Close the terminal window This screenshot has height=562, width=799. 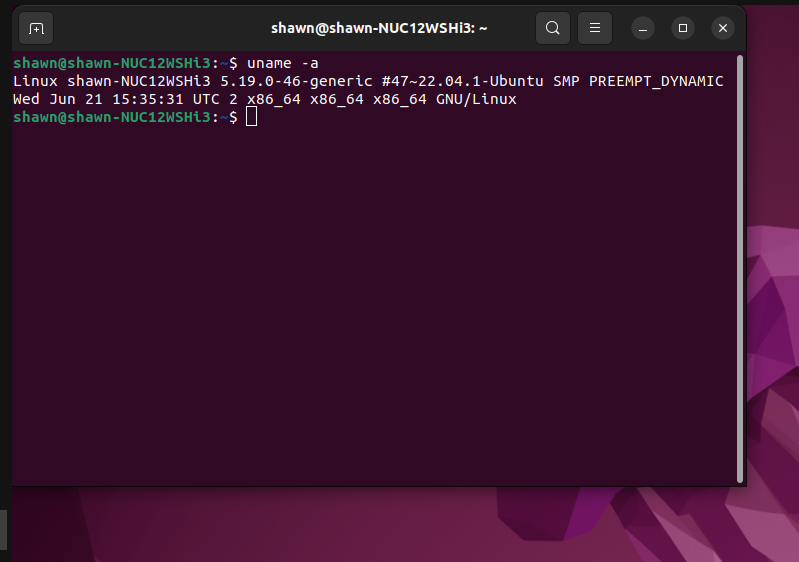tap(723, 28)
